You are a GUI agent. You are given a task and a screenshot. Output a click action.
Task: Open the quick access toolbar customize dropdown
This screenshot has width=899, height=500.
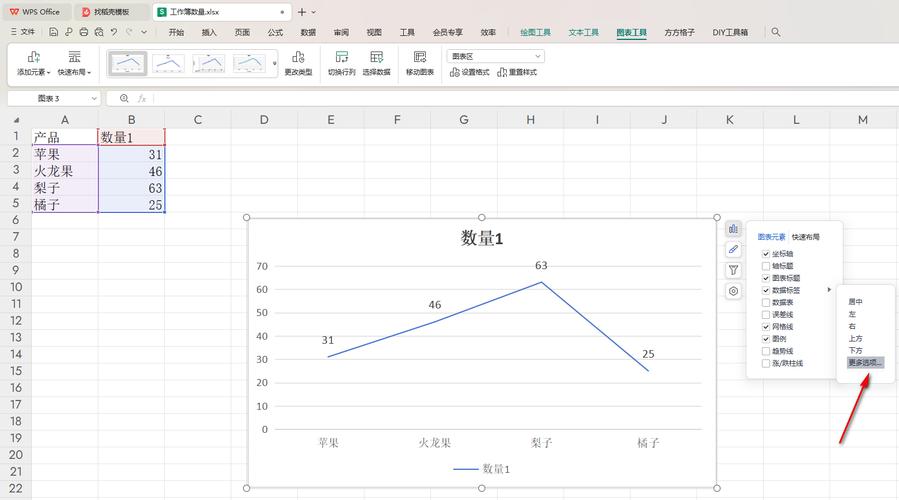tap(144, 32)
